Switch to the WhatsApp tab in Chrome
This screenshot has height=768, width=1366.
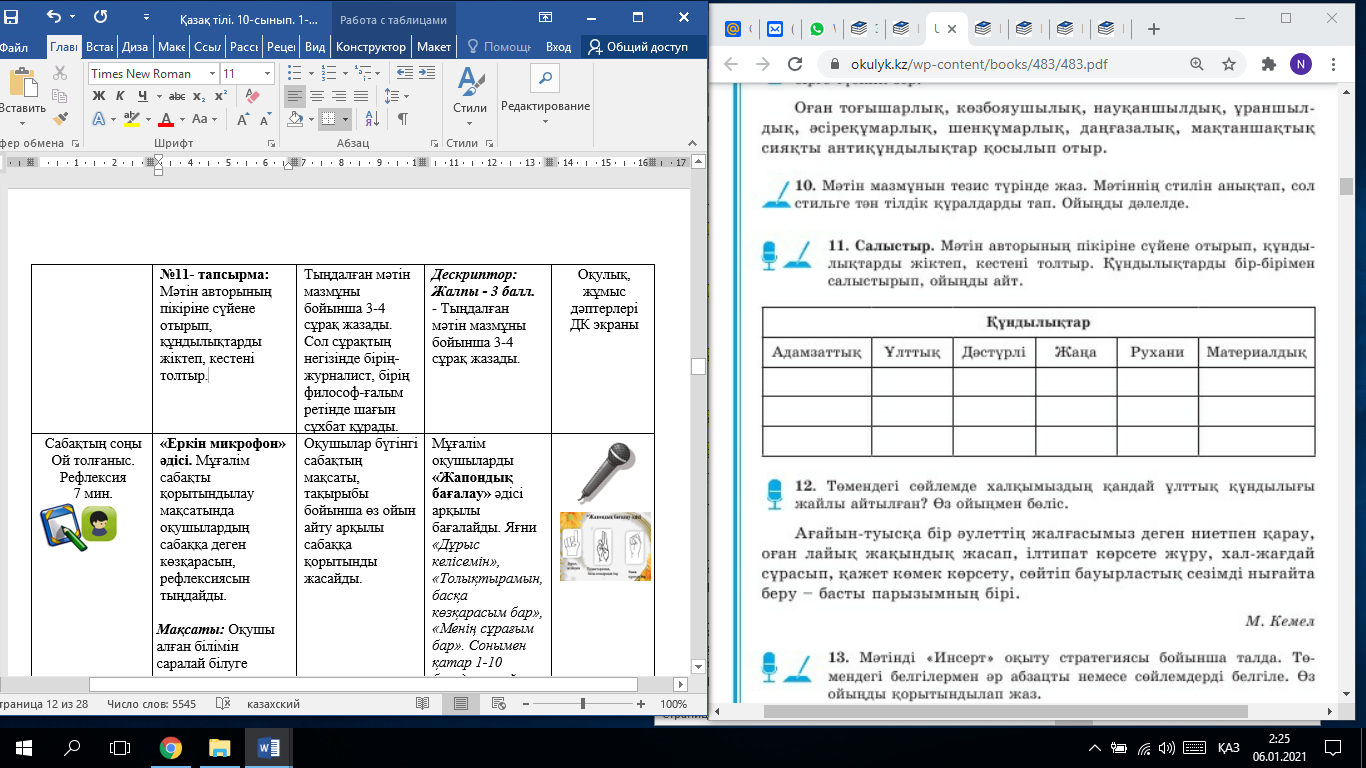pyautogui.click(x=818, y=29)
